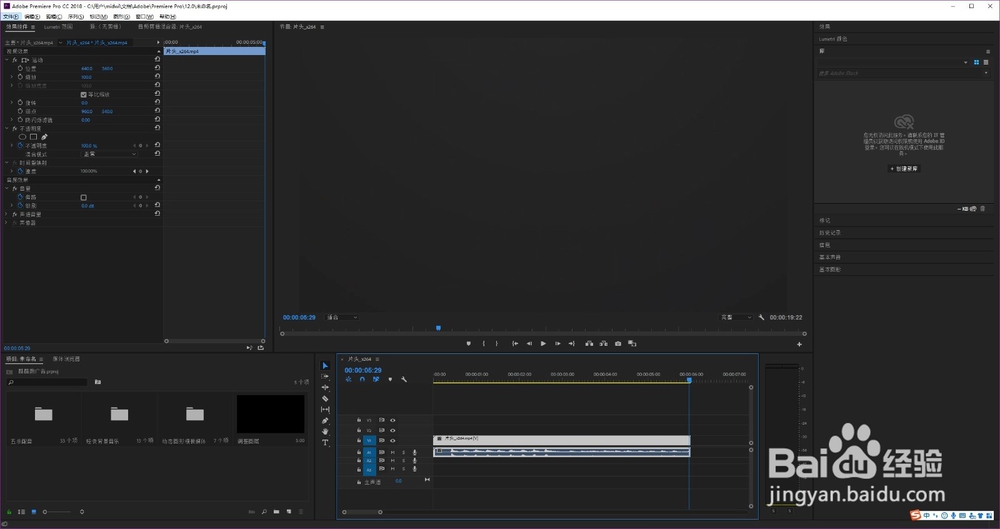Select the Ripple Edit tool
Viewport: 1000px width, 529px height.
325,387
